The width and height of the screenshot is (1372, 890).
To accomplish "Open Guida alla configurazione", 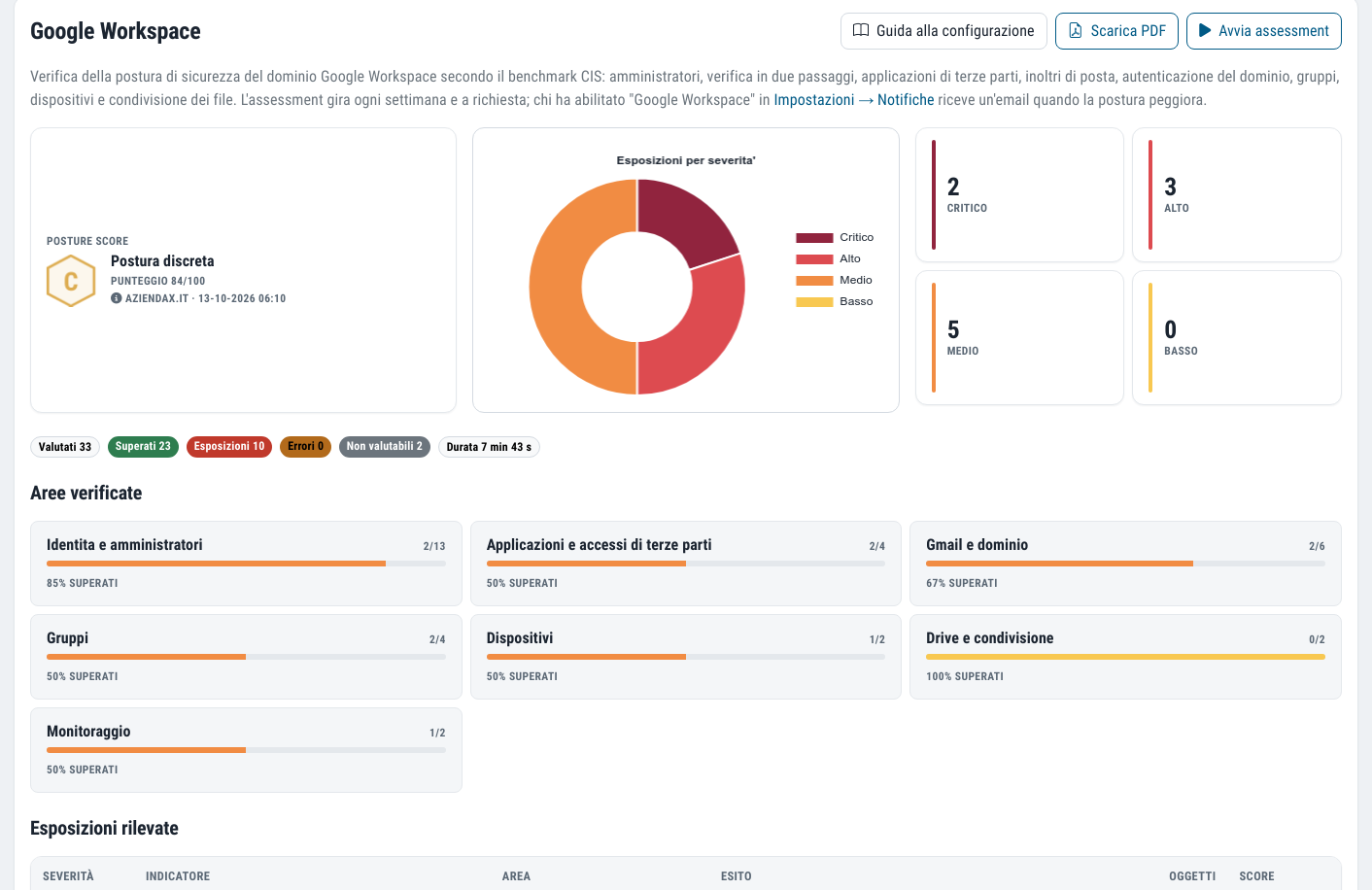I will (x=943, y=31).
